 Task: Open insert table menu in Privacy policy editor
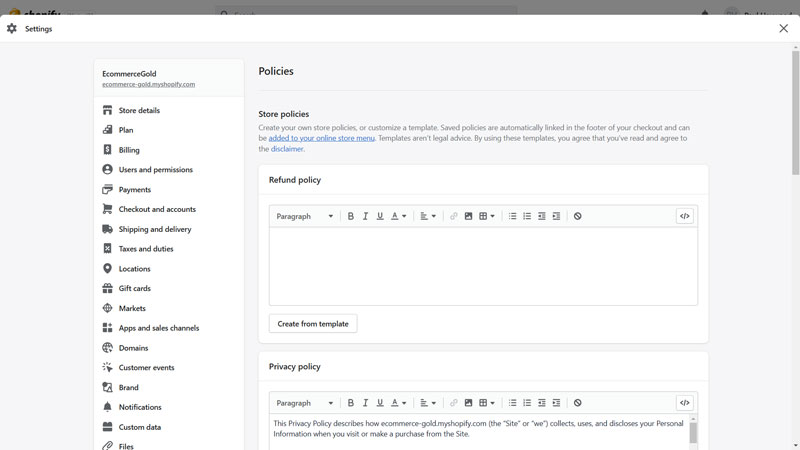[487, 403]
